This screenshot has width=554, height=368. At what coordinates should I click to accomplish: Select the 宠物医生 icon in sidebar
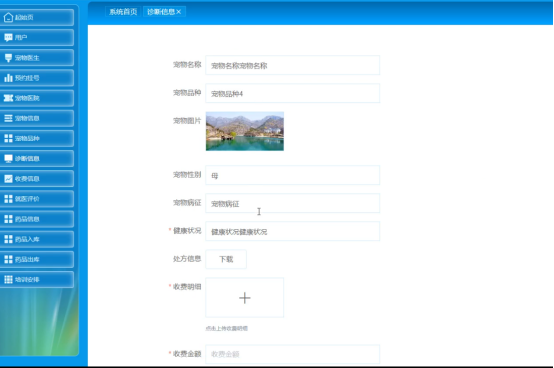(8, 58)
